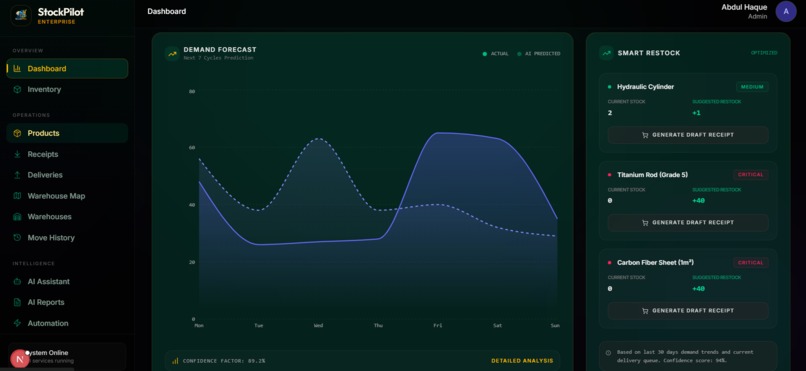Open Receipts in the sidebar

click(x=67, y=154)
